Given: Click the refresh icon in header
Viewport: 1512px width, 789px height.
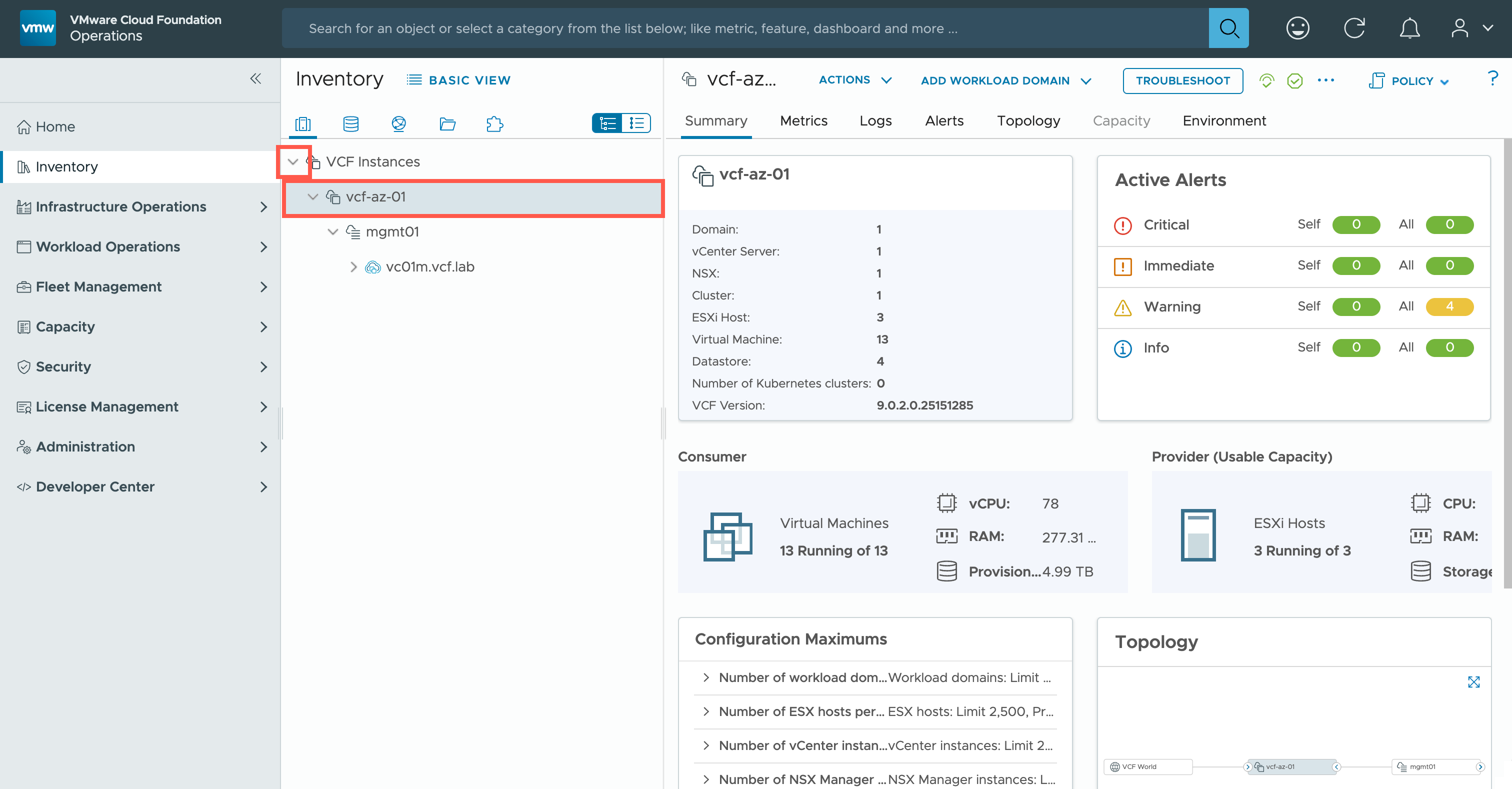Looking at the screenshot, I should click(1354, 28).
